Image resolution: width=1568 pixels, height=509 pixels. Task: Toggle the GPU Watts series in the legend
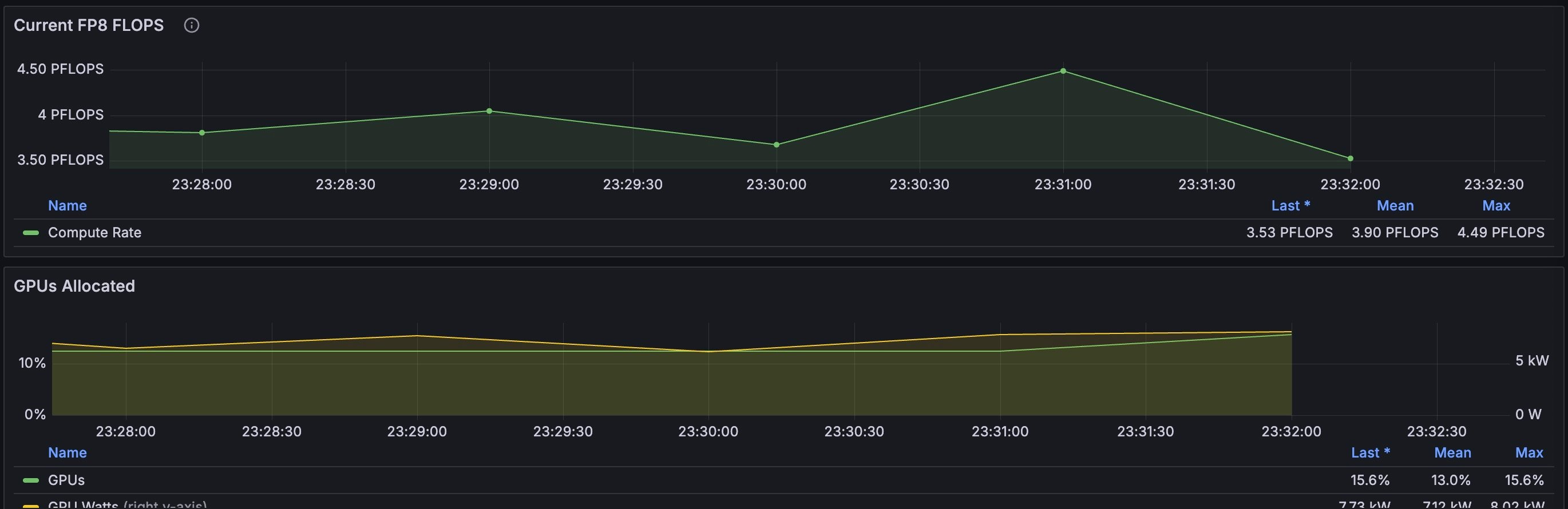[x=127, y=504]
